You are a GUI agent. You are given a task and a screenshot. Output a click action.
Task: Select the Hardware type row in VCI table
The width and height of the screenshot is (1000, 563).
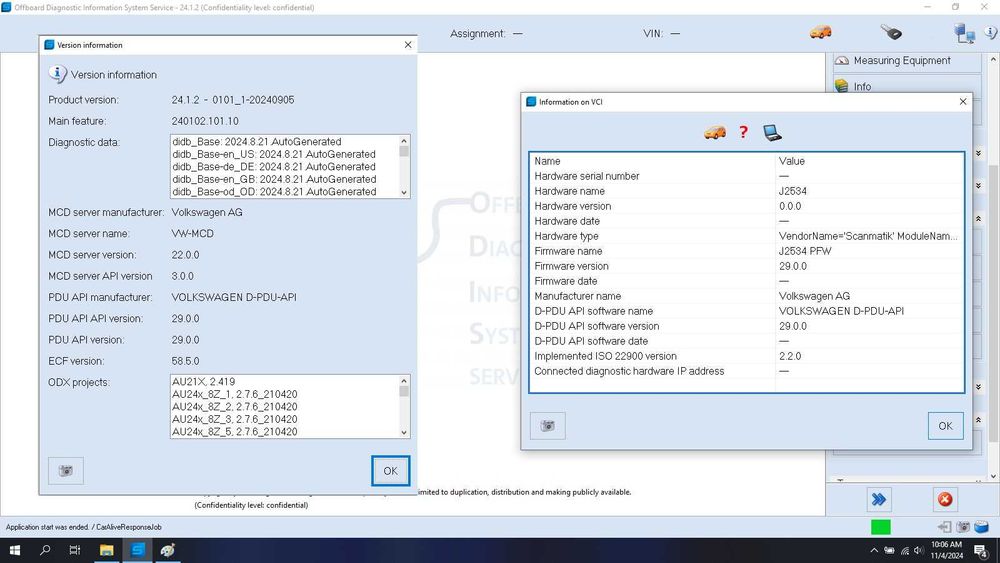(x=746, y=236)
